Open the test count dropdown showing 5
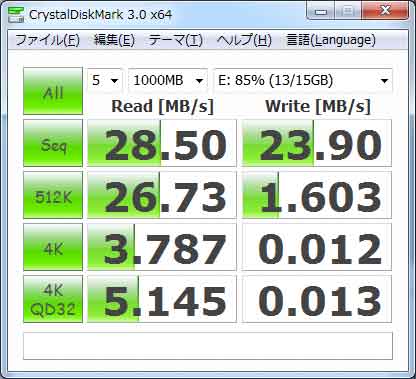Screen dimensions: 416x379 105,80
